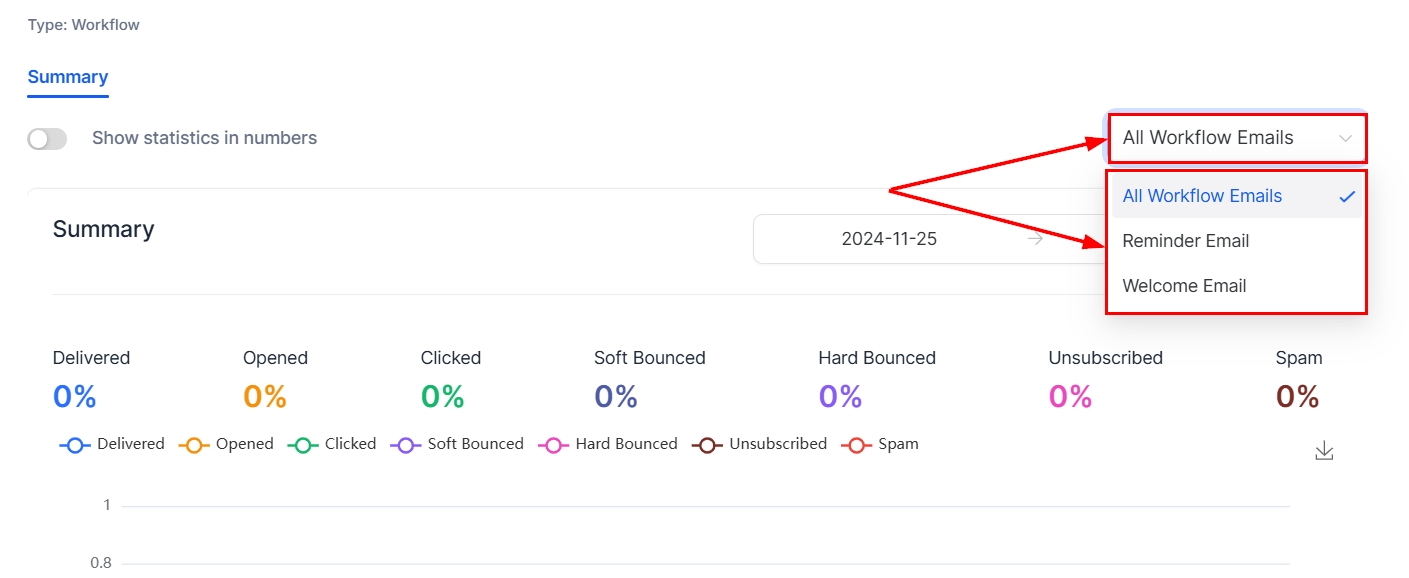Click the 2024-11-25 start date field
Viewport: 1409px width, 578px height.
888,239
